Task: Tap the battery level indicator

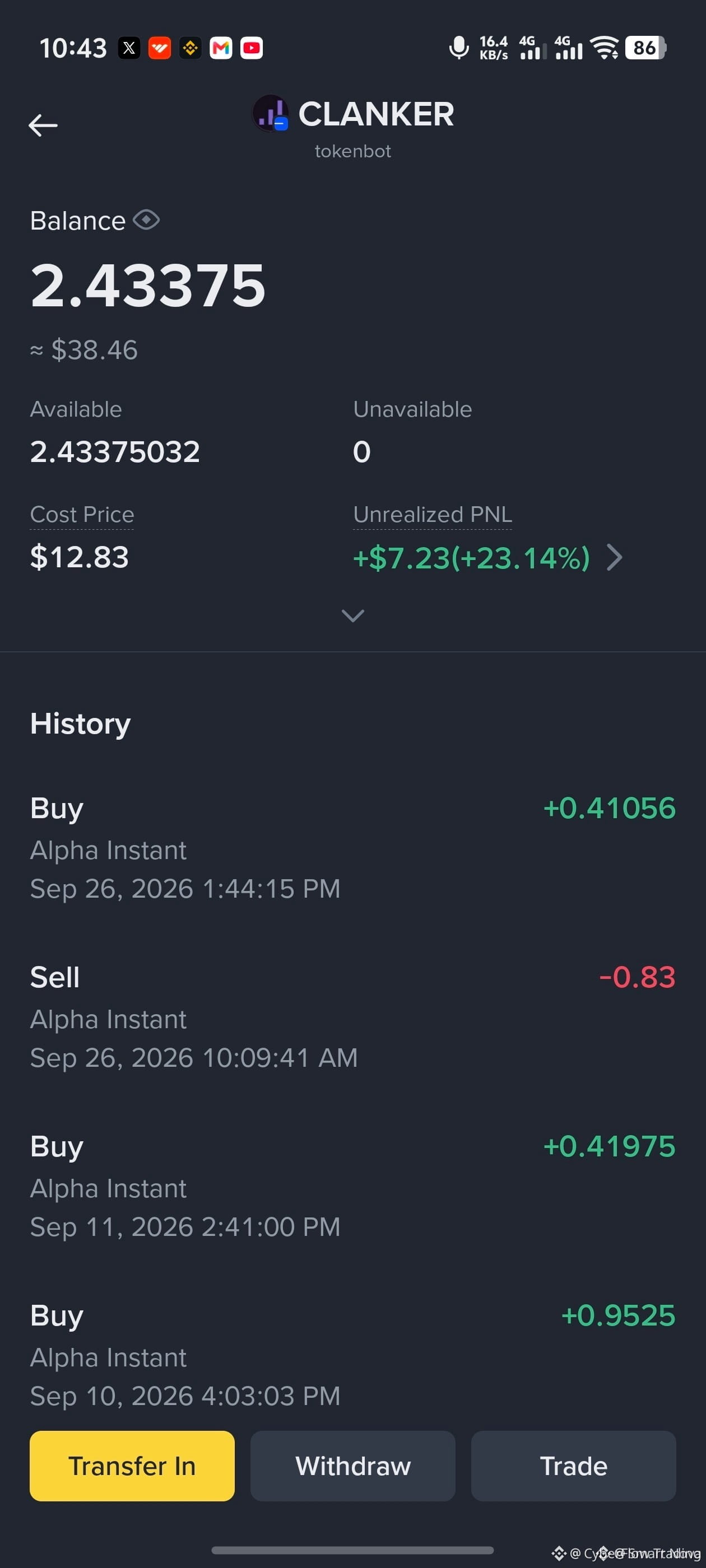Action: point(645,48)
